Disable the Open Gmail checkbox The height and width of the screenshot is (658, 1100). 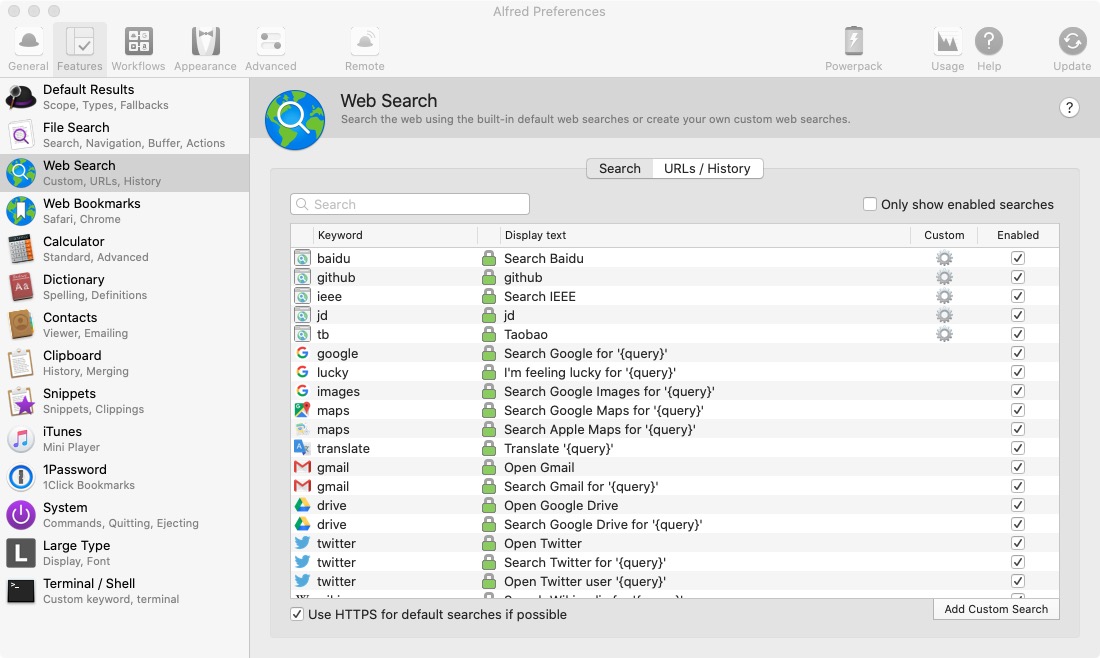[x=1018, y=466]
